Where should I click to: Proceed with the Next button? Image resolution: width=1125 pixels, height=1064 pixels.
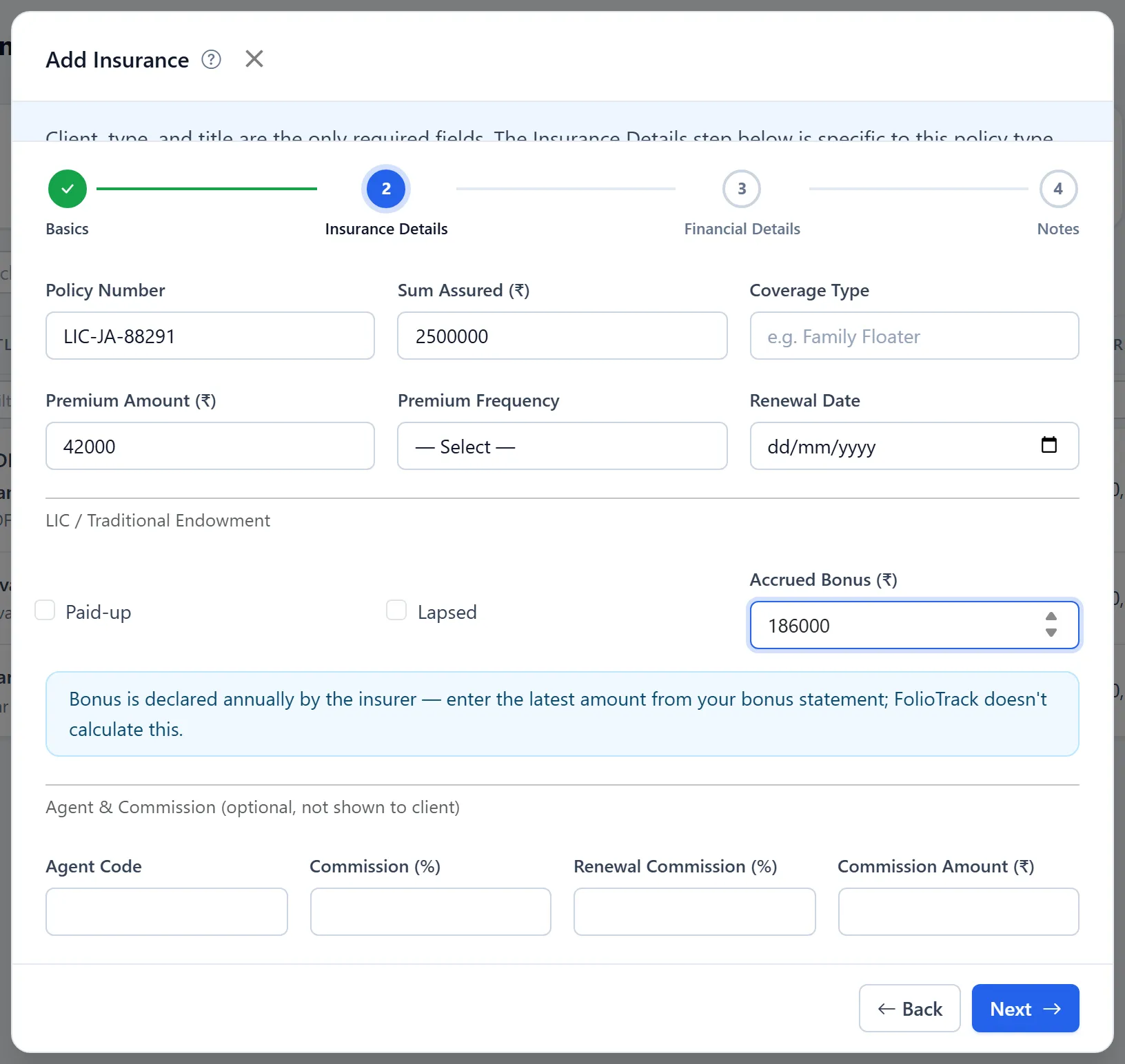point(1025,1008)
